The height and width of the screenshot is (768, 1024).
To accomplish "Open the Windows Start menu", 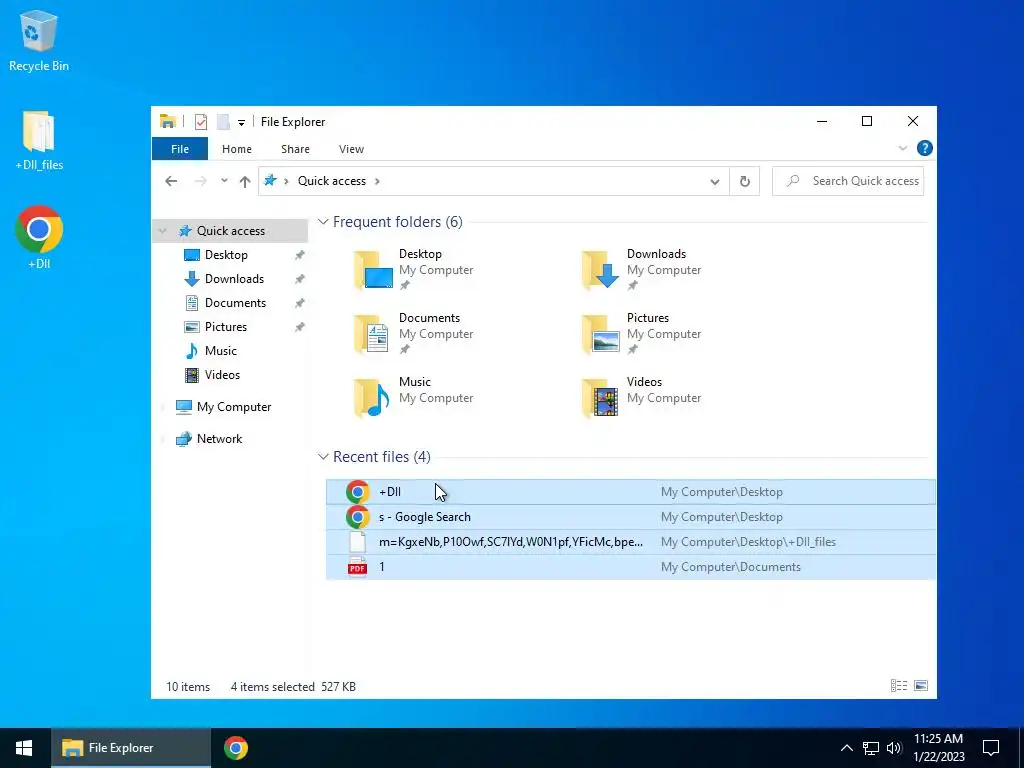I will pos(24,748).
